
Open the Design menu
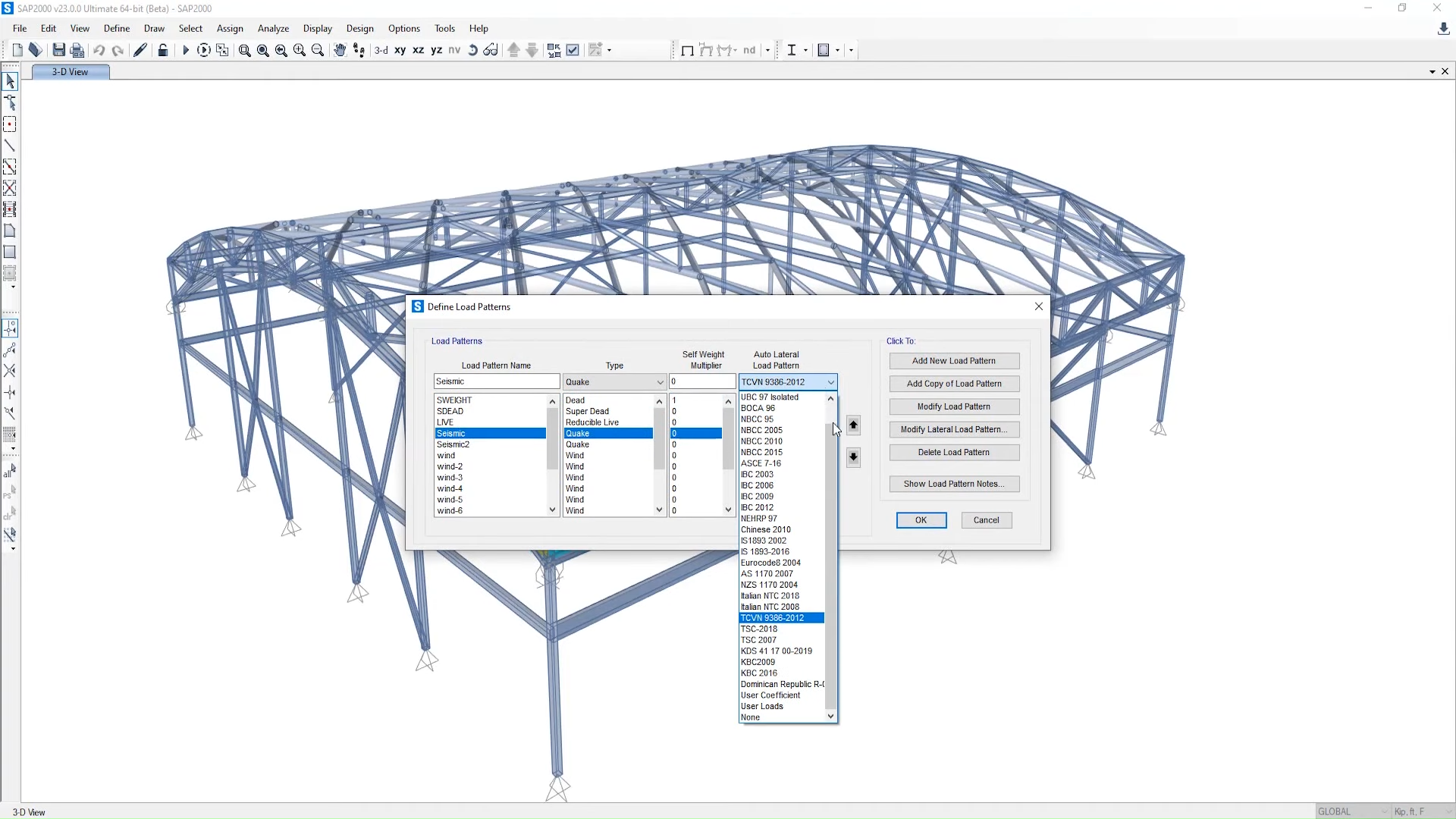[x=360, y=28]
